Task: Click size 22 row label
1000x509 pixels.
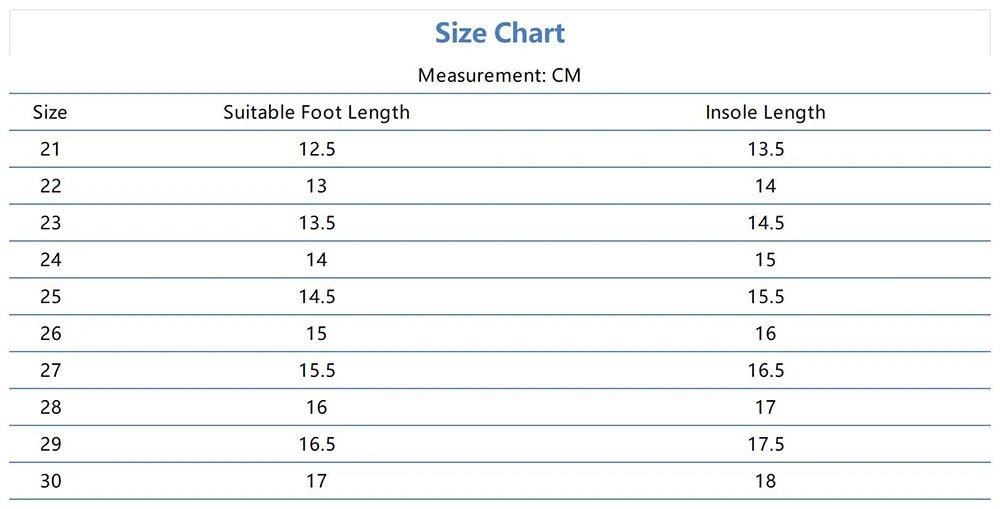Action: tap(50, 186)
